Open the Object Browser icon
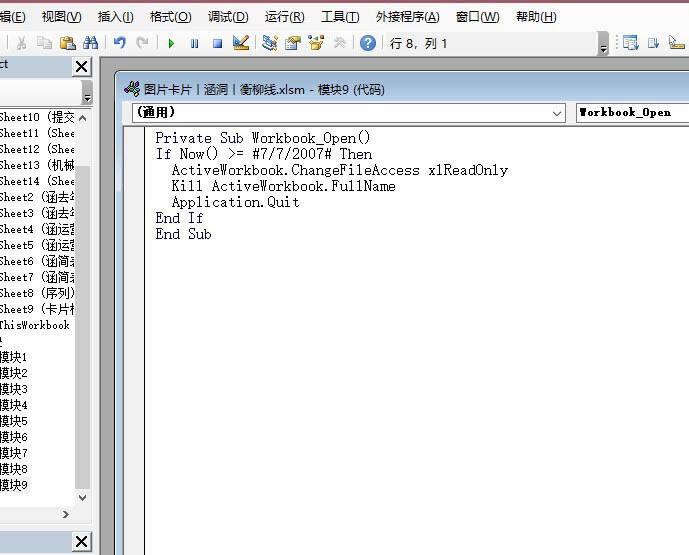Viewport: 689px width, 555px height. [x=316, y=43]
